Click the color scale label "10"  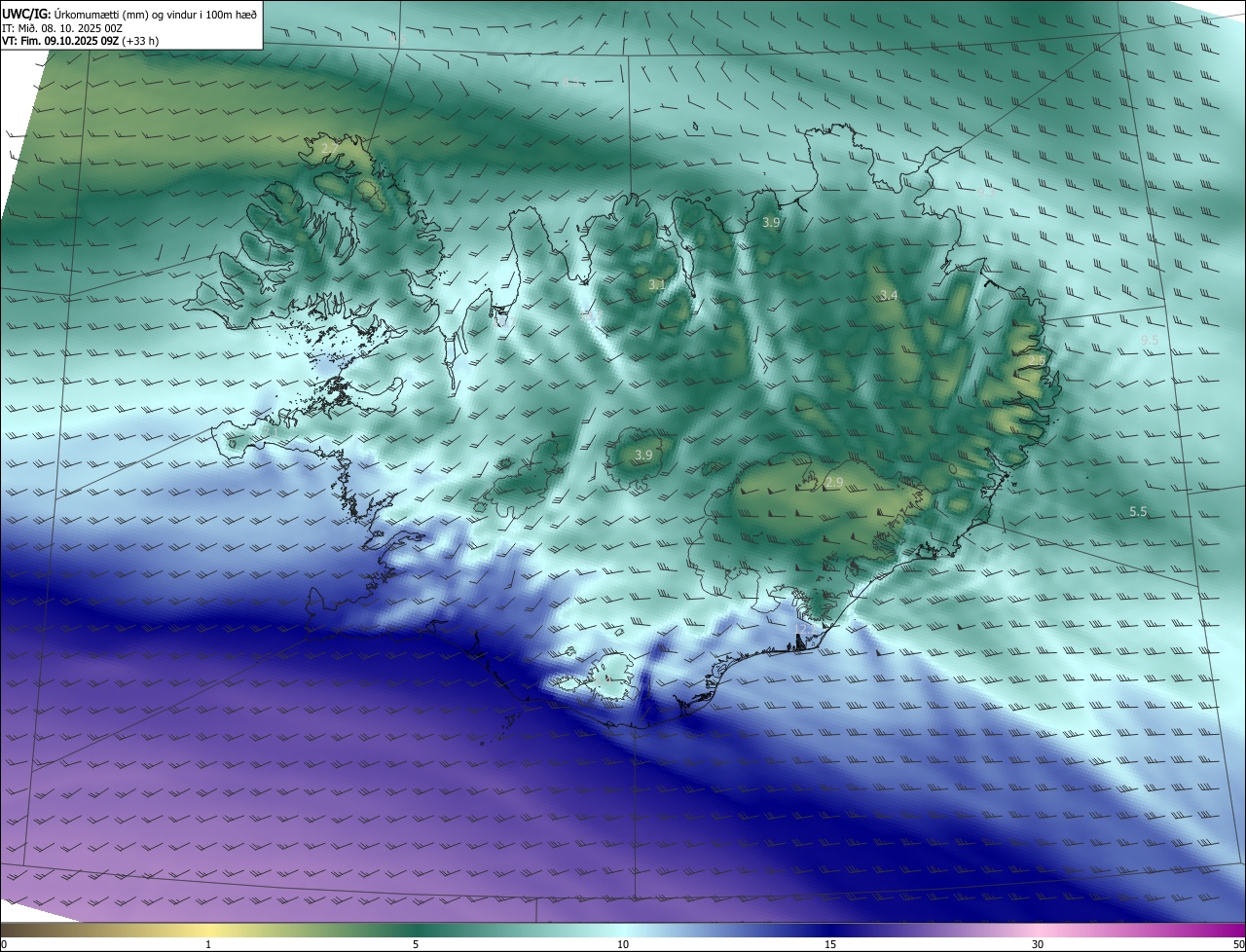pyautogui.click(x=623, y=944)
